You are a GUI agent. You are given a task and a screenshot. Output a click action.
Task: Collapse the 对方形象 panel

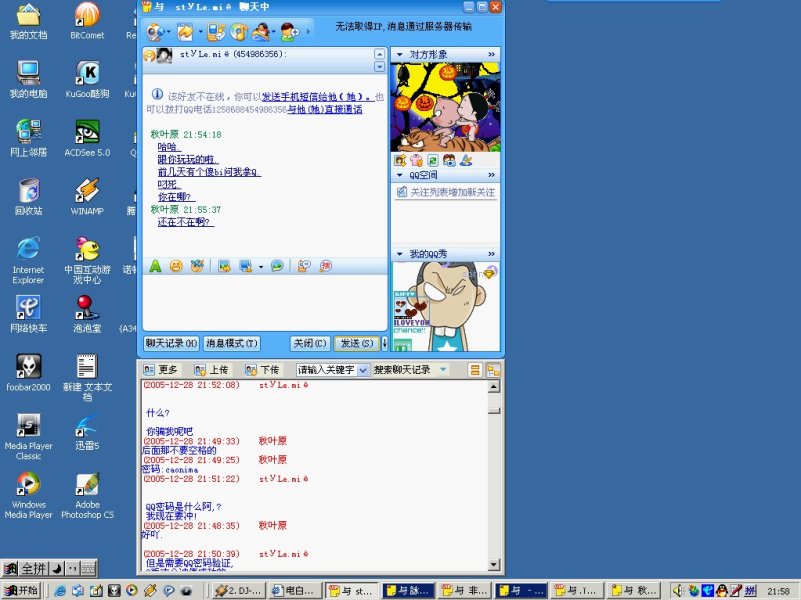(491, 54)
